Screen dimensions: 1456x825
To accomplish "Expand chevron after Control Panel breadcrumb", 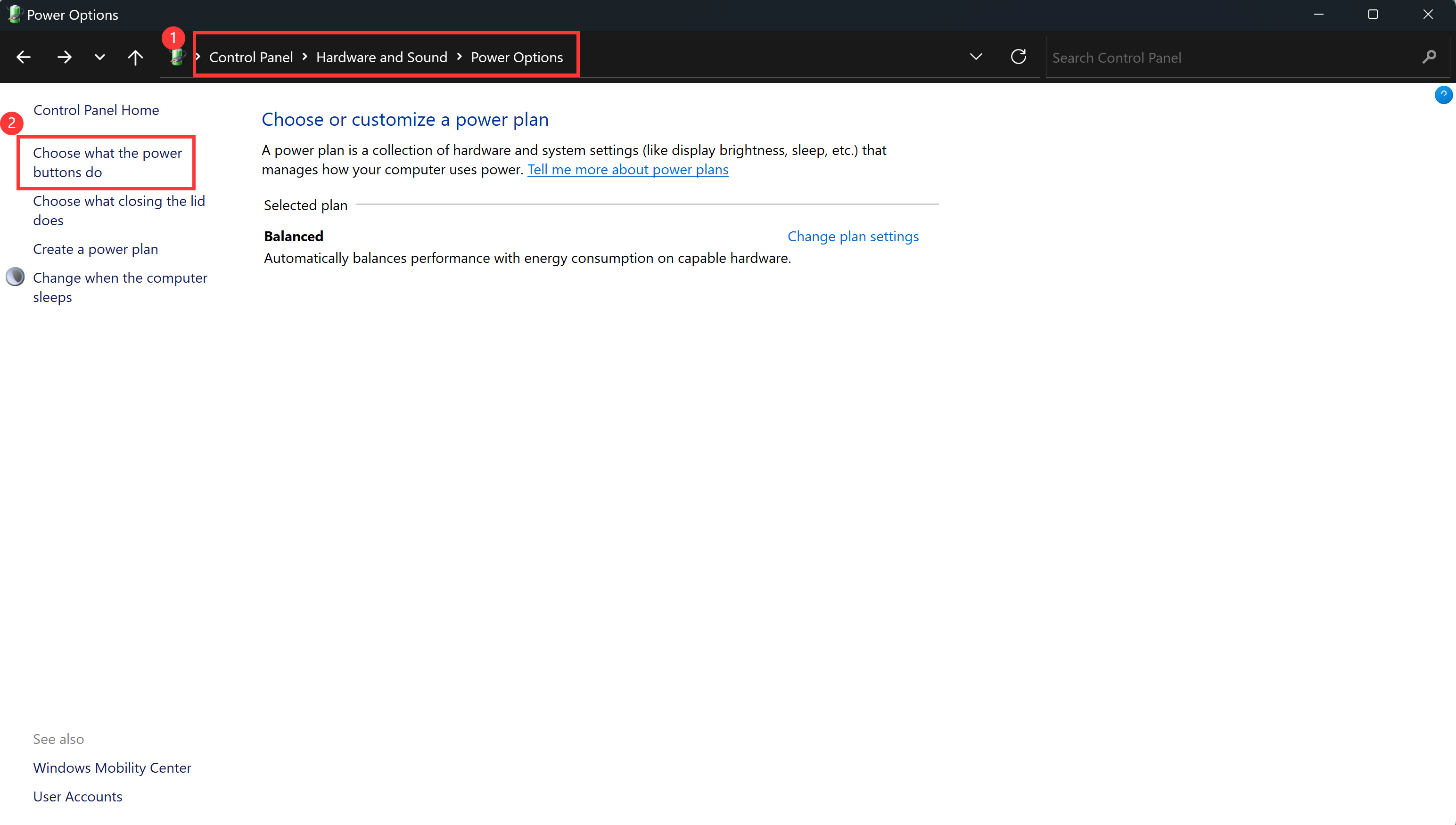I will (x=305, y=57).
